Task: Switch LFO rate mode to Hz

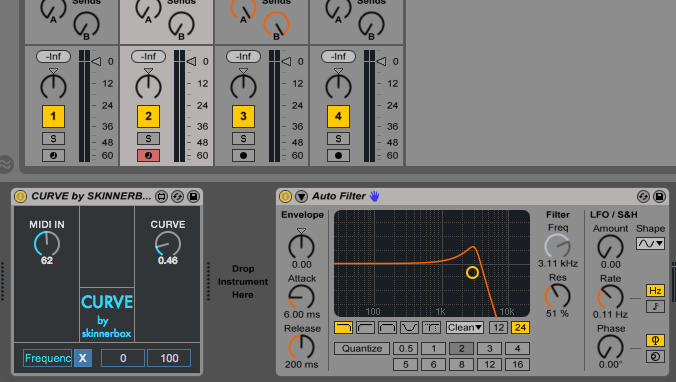Action: point(655,291)
